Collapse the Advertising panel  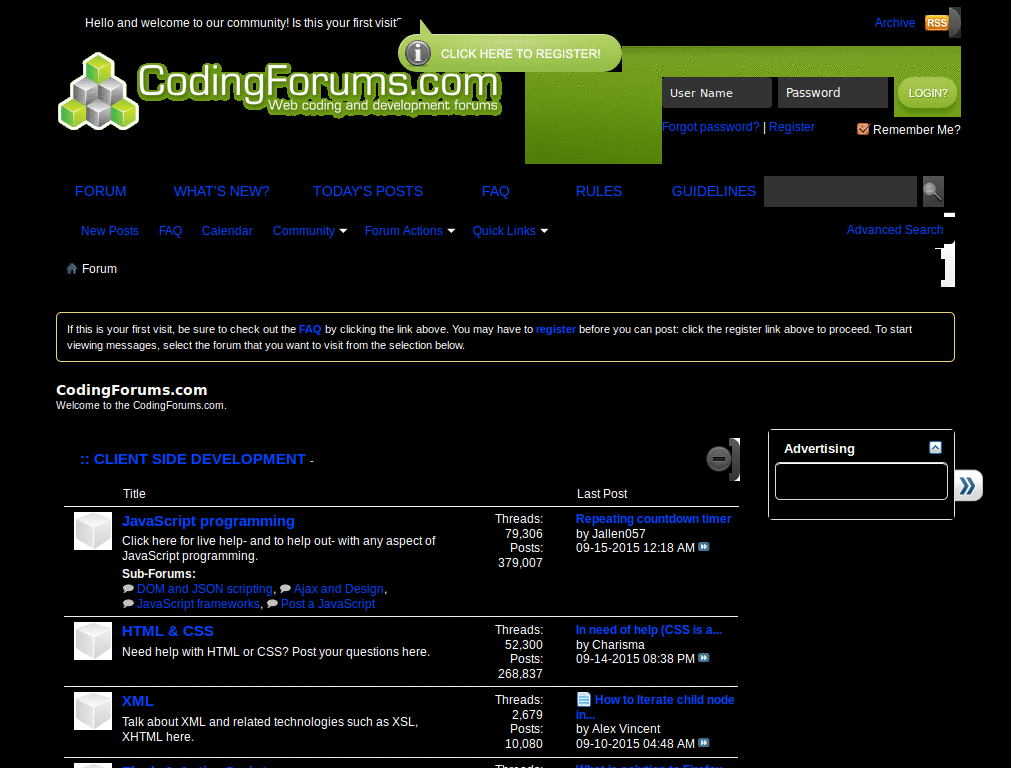(x=935, y=447)
